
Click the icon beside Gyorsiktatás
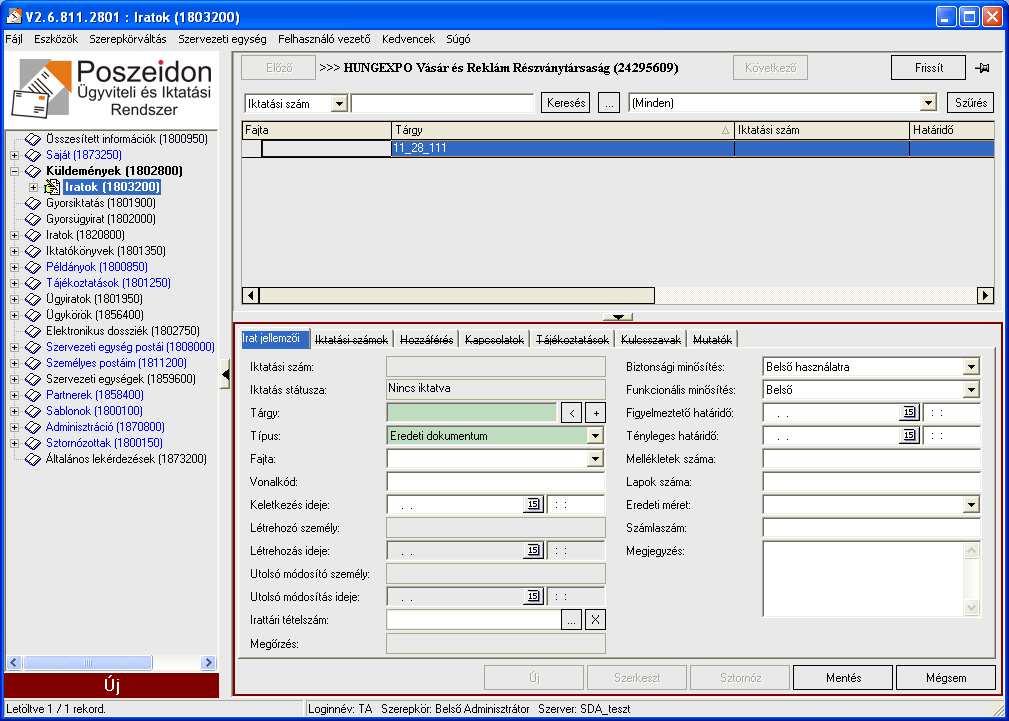click(33, 203)
